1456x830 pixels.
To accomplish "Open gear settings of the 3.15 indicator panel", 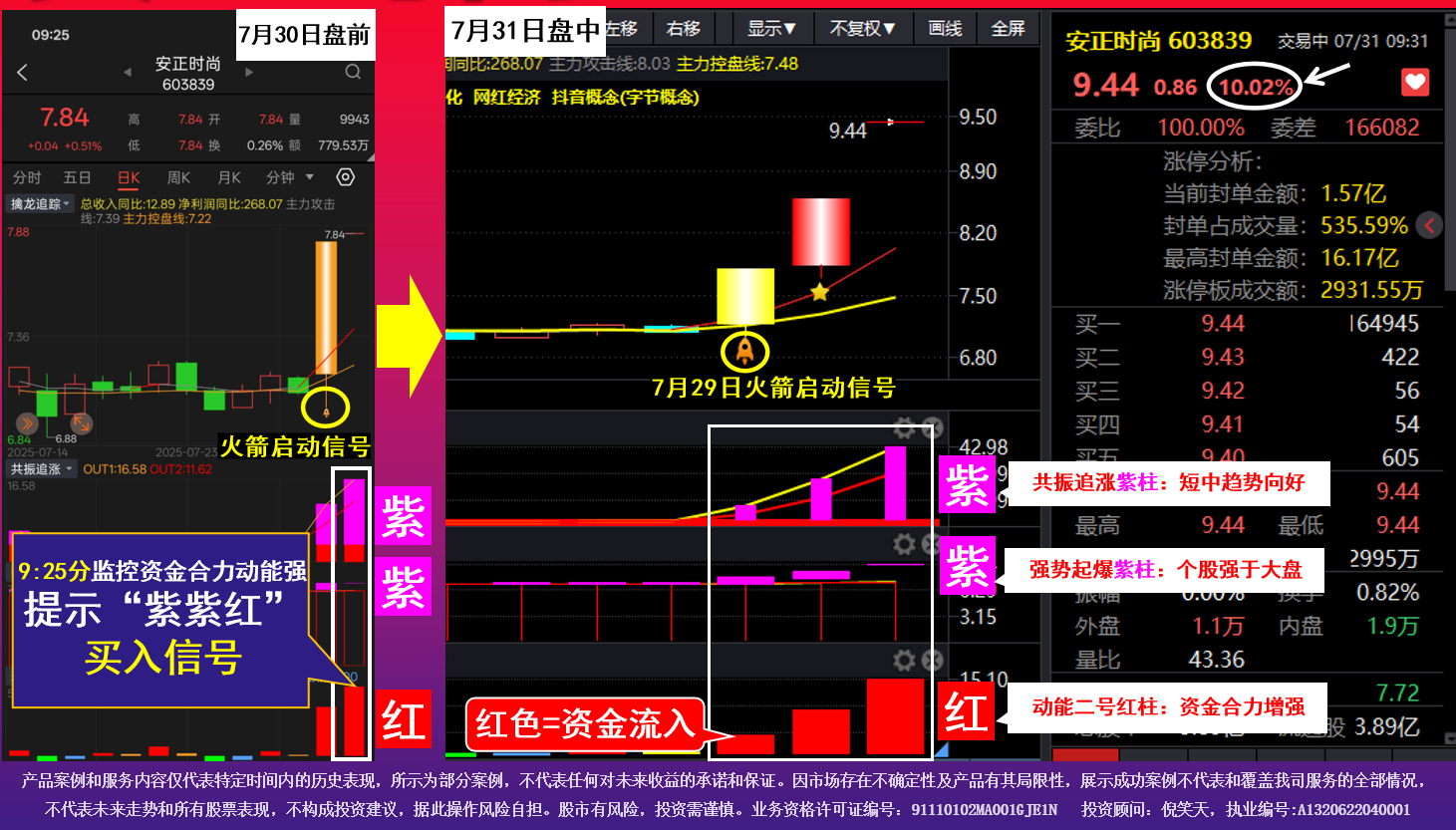I will (x=904, y=544).
